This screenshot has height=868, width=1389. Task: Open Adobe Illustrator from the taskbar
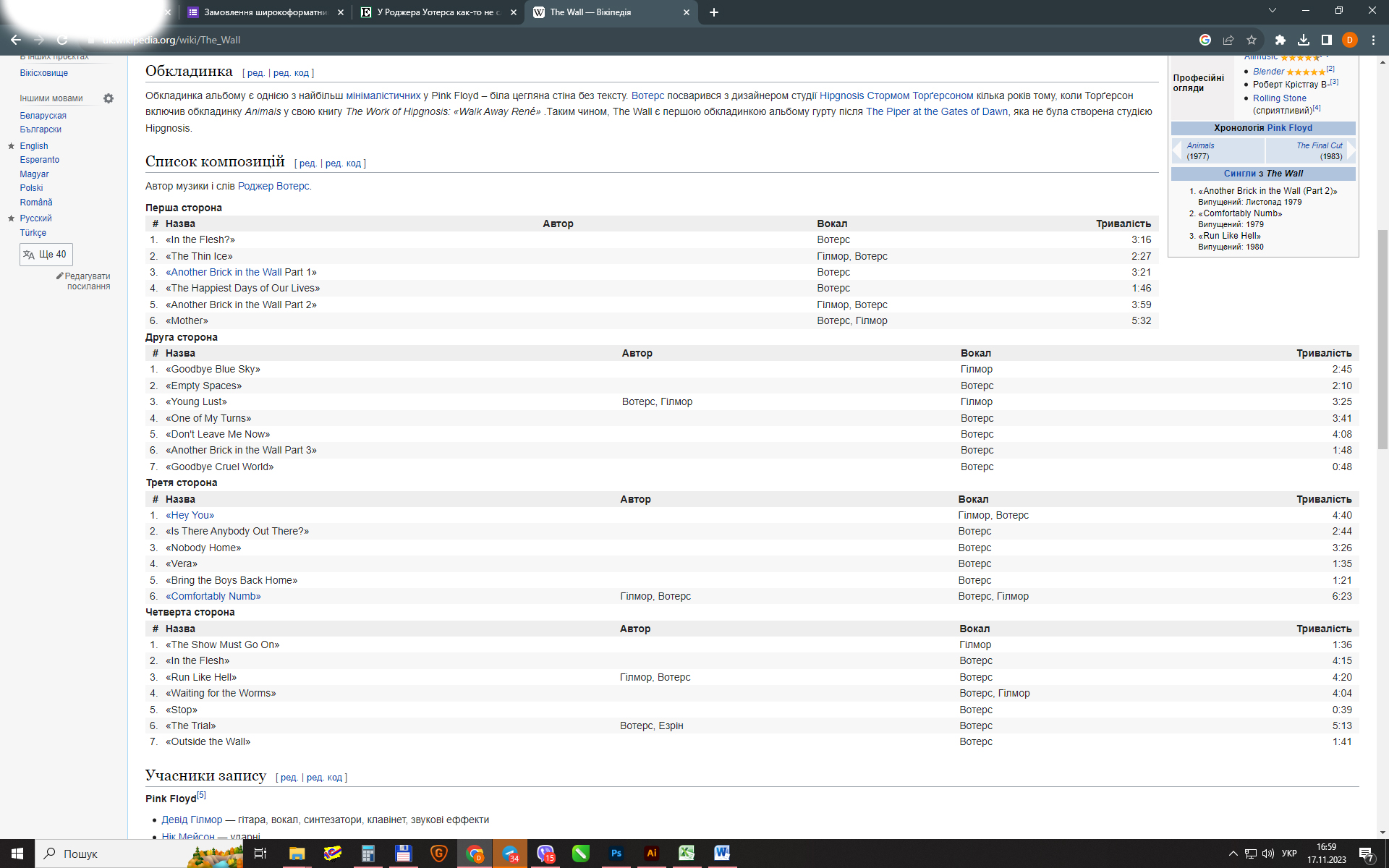tap(651, 854)
